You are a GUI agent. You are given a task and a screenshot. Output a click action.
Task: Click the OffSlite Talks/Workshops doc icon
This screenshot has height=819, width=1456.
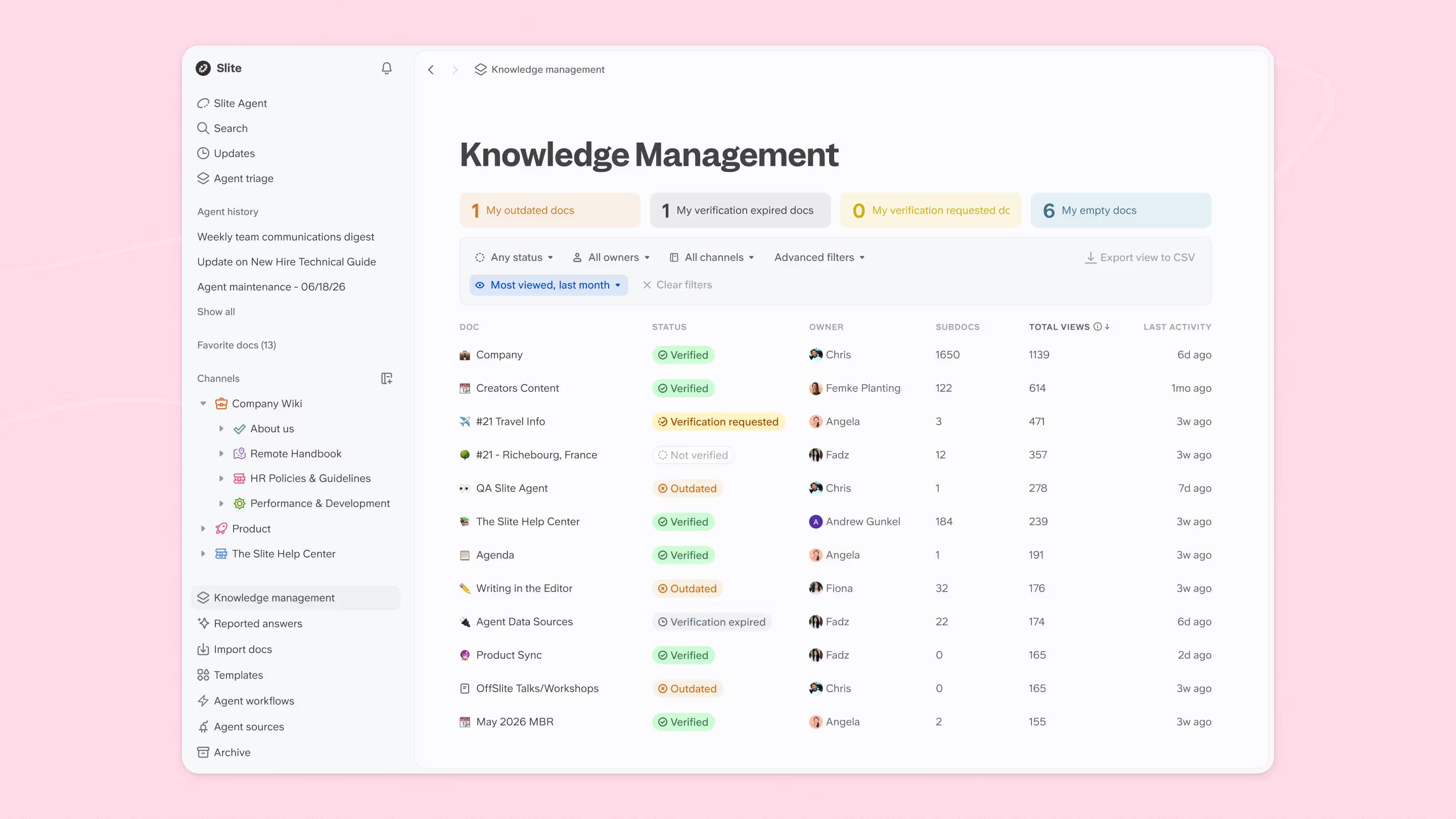pos(465,689)
